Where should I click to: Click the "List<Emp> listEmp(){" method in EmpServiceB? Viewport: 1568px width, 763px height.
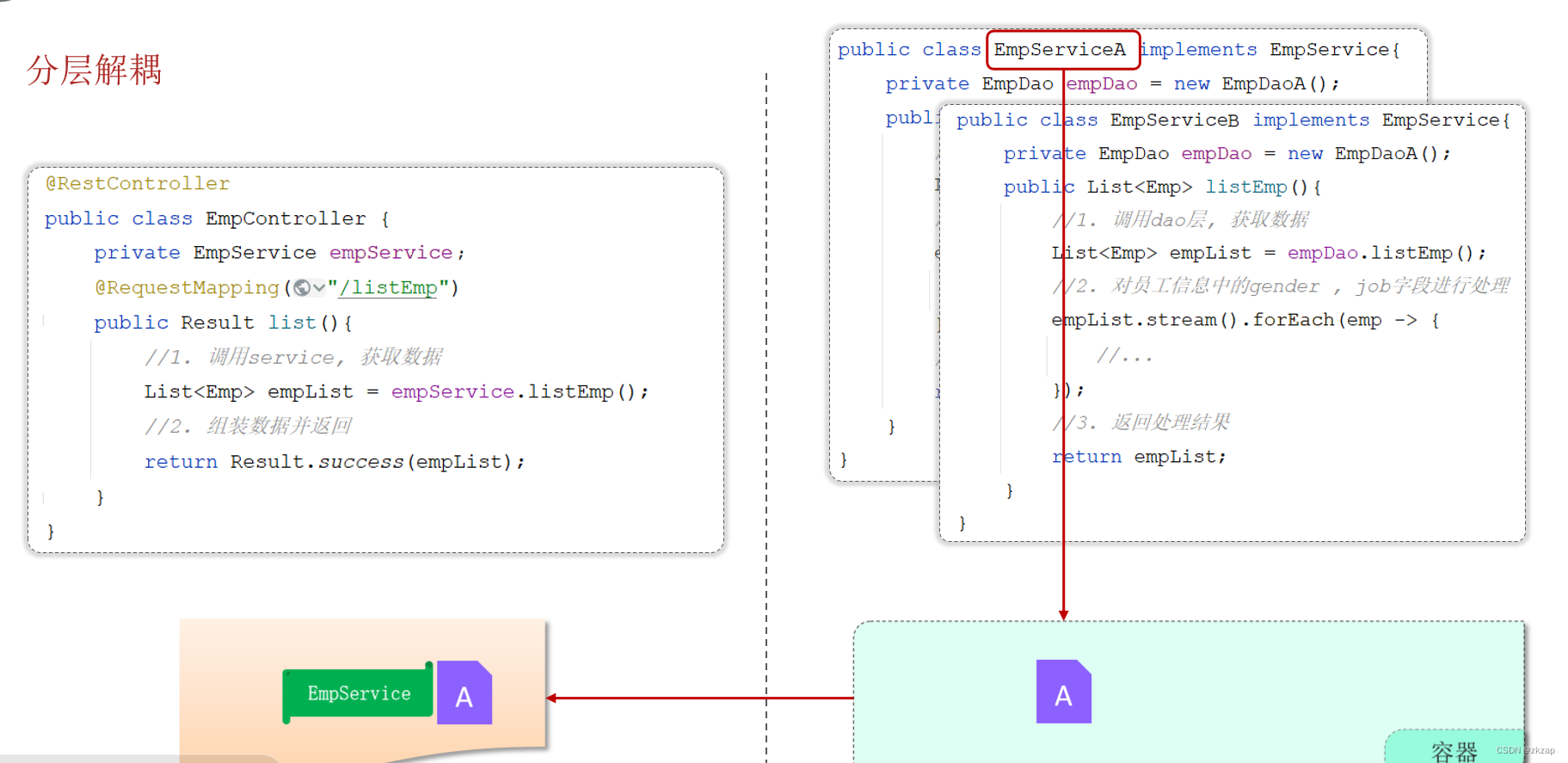pos(1204,188)
